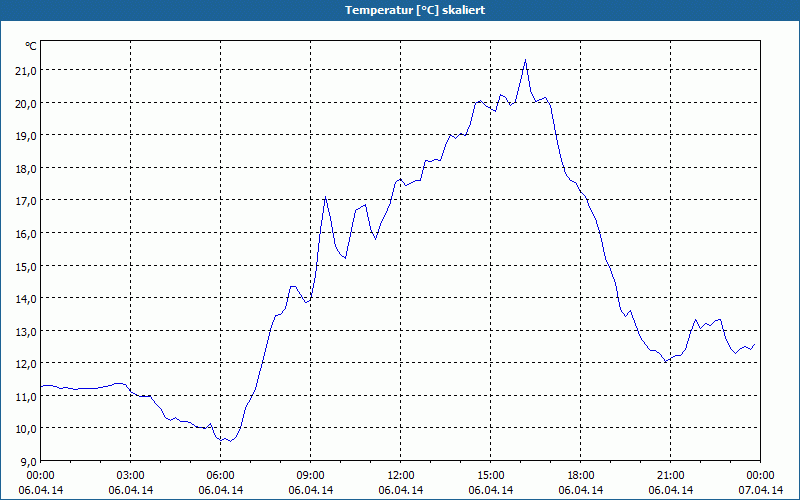Select the 06.04.14 date below 12:00
The image size is (800, 500).
pos(401,490)
